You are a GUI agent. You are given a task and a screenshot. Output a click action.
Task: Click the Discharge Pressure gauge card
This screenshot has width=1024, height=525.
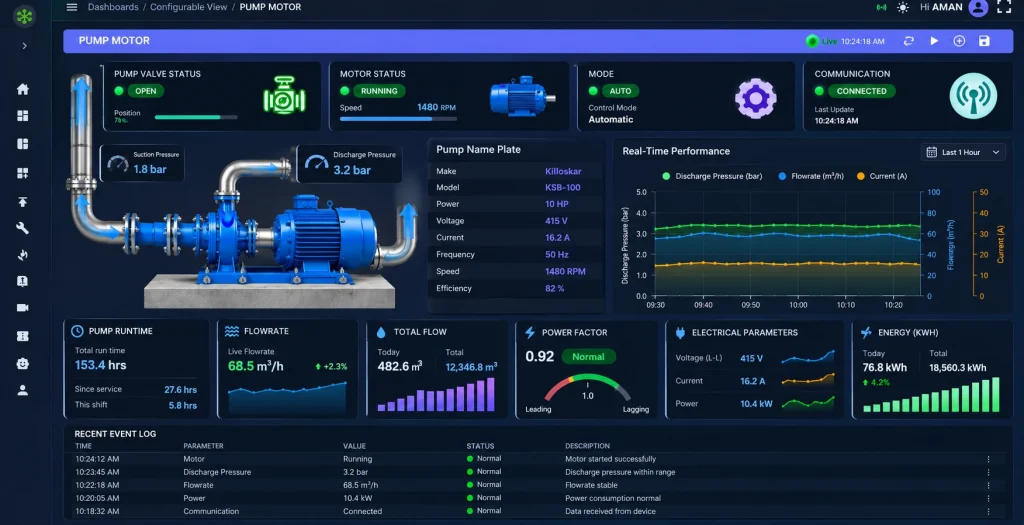click(x=349, y=164)
